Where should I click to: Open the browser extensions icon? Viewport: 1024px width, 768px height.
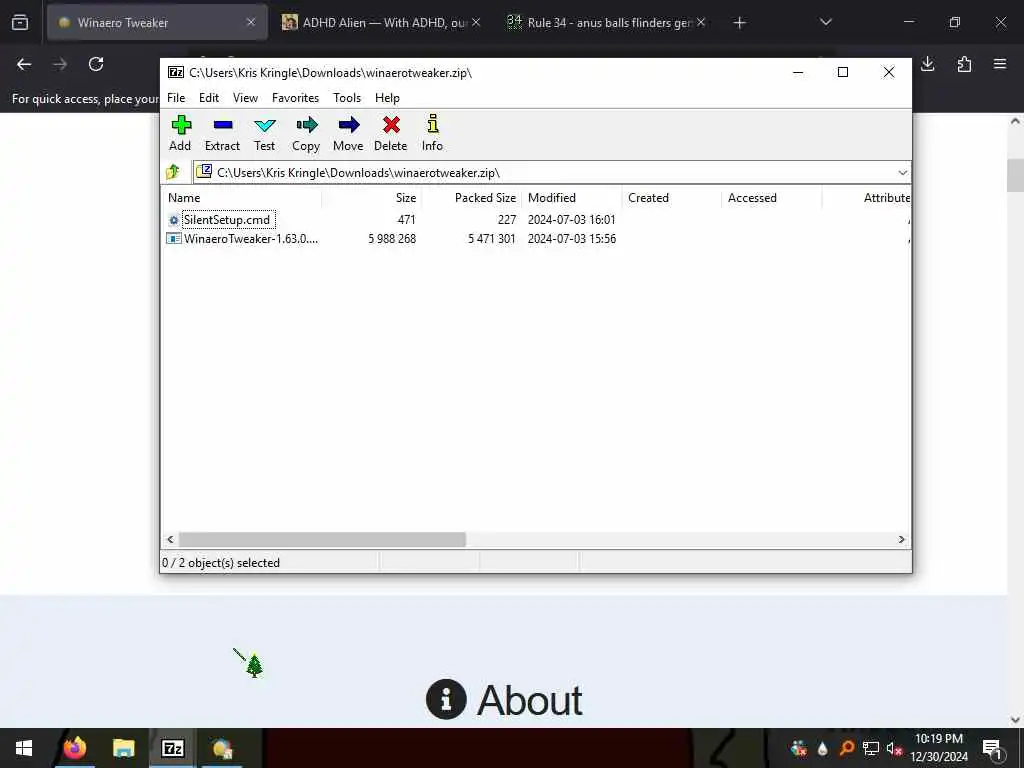(x=964, y=64)
